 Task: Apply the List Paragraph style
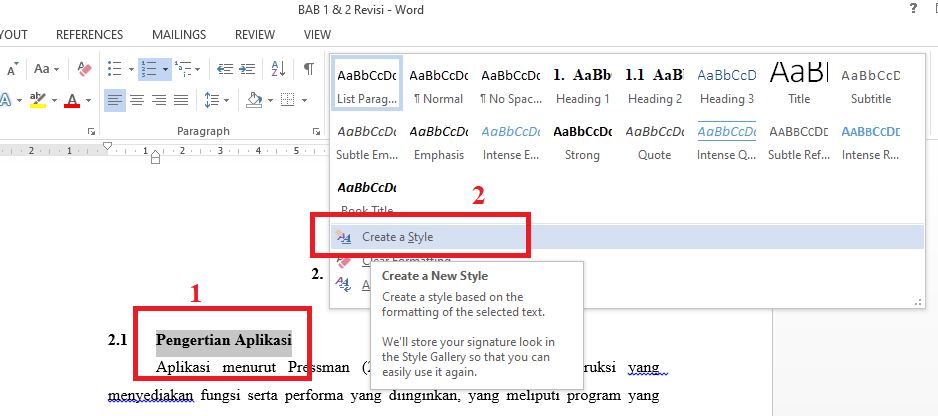pos(367,84)
